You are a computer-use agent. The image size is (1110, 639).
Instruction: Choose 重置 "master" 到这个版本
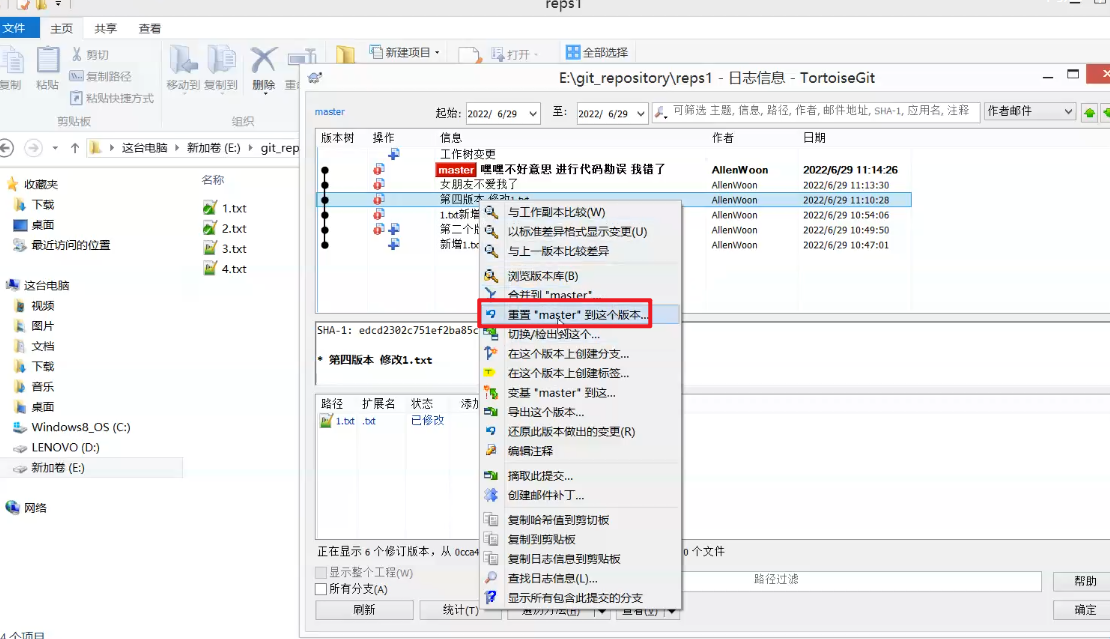(x=579, y=315)
